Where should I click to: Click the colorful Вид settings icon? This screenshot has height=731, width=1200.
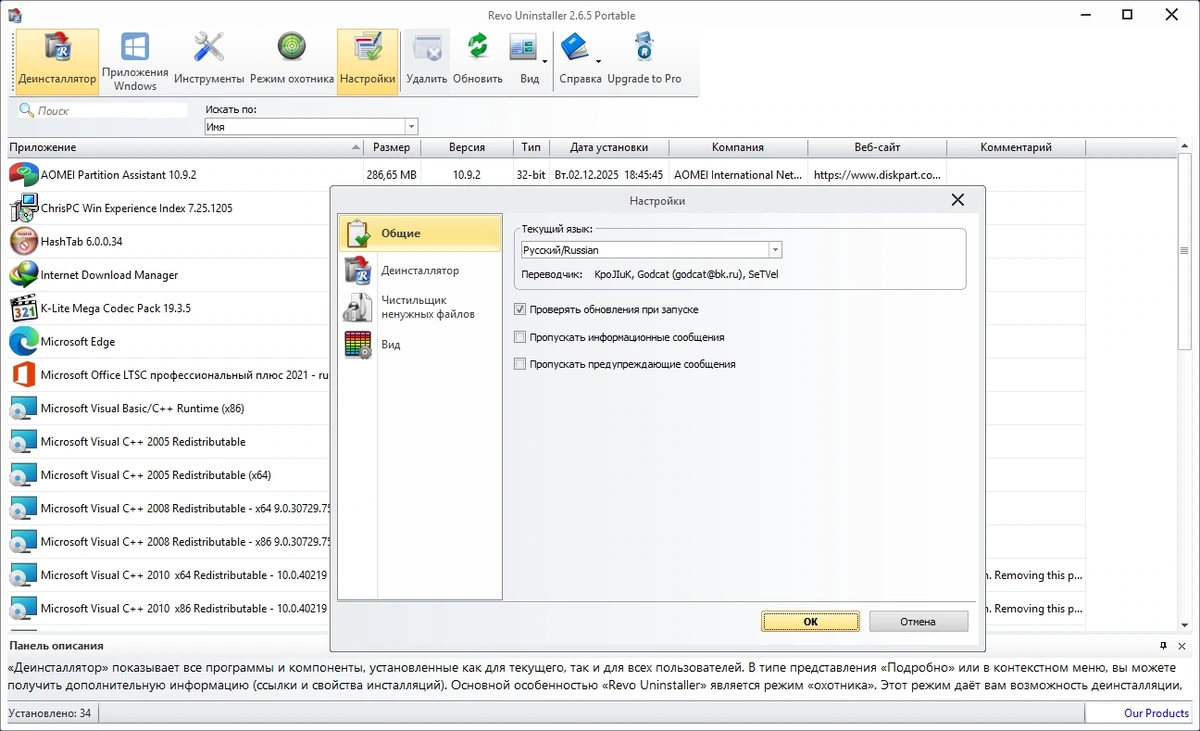coord(358,344)
